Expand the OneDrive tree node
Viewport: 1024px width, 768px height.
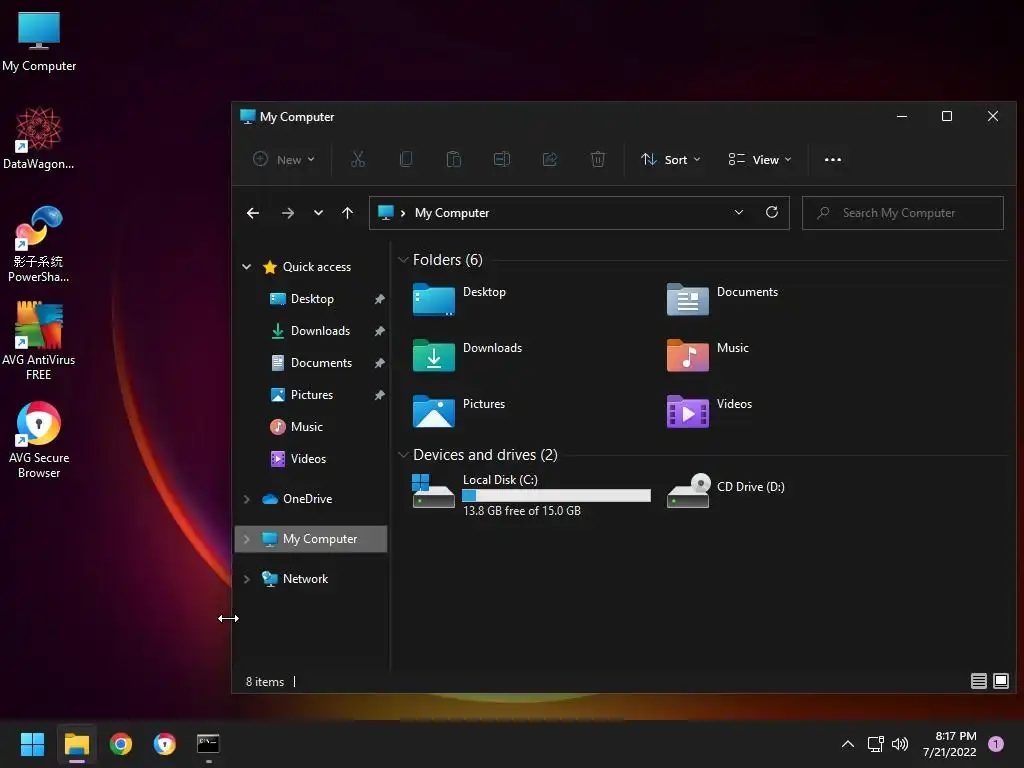point(247,499)
